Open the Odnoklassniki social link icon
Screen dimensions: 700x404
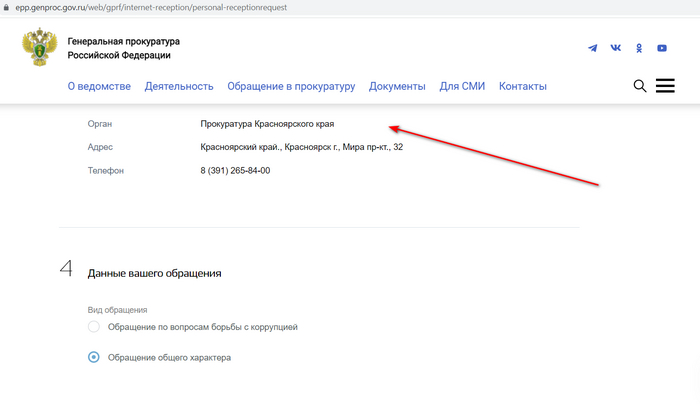639,48
